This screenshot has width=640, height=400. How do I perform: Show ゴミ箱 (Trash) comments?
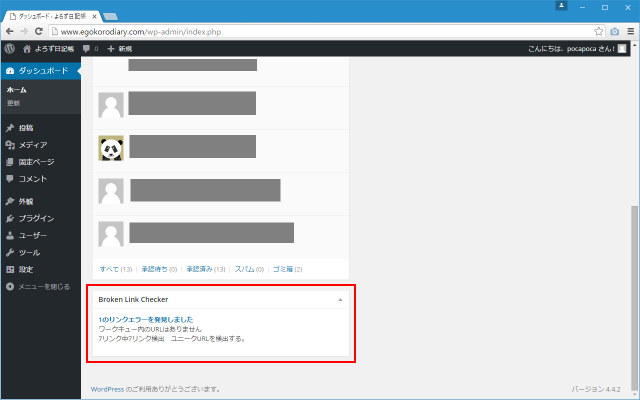pos(287,269)
